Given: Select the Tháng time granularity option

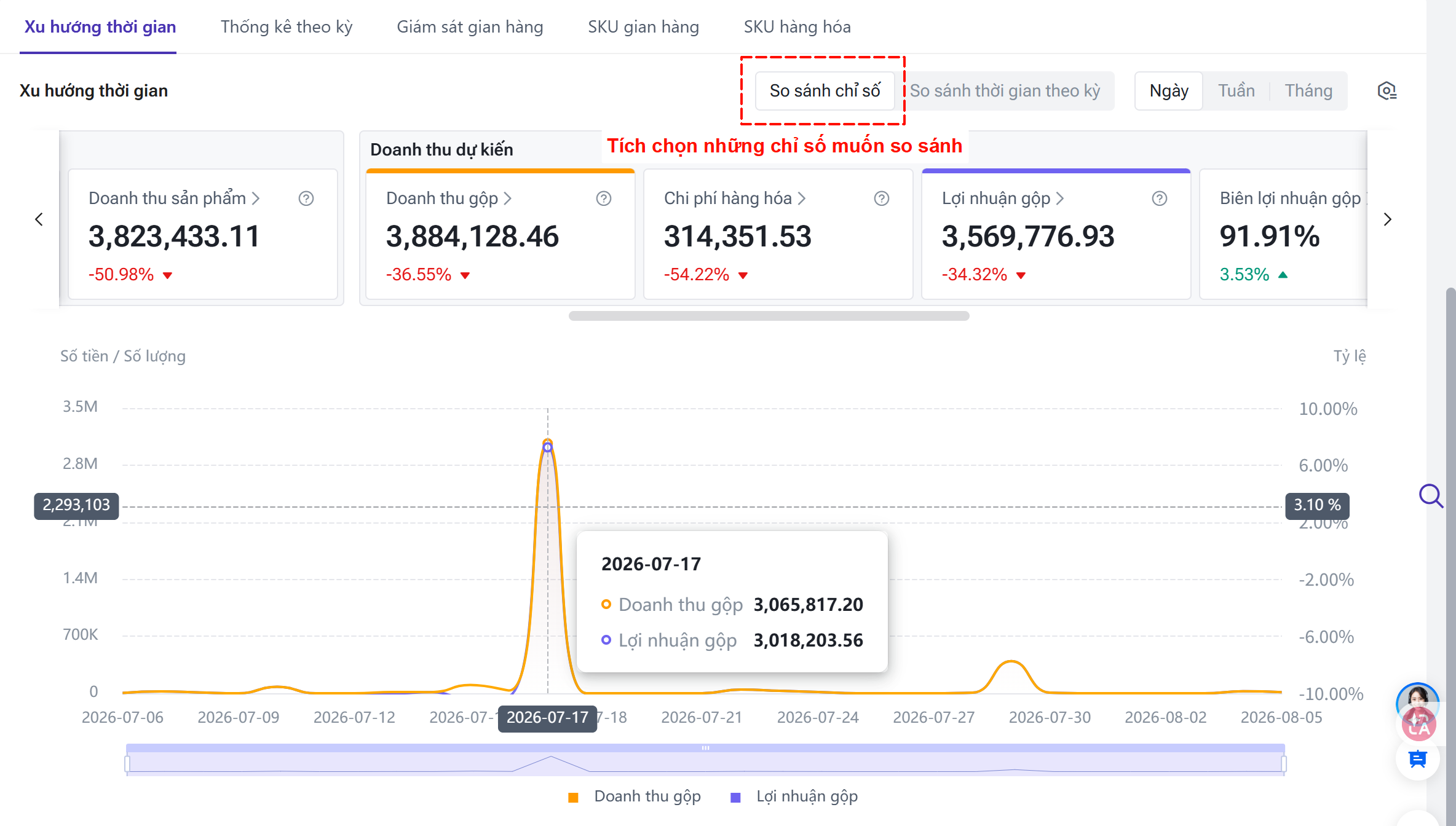Looking at the screenshot, I should (x=1308, y=91).
